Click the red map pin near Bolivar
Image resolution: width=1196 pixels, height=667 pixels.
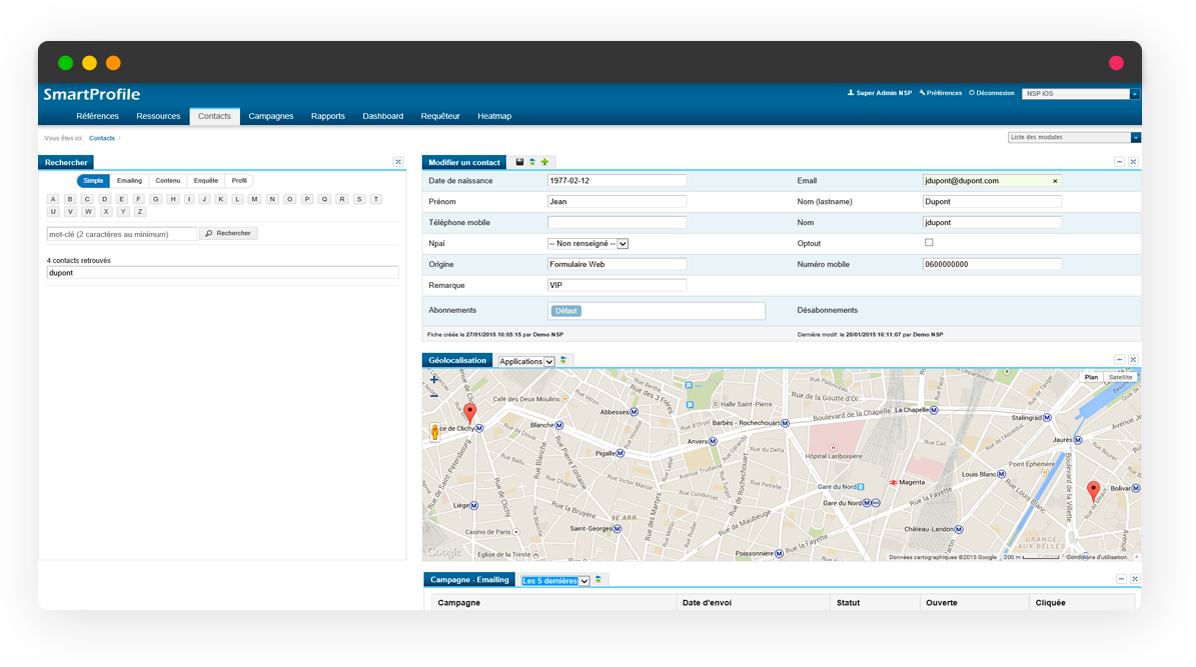click(x=1093, y=490)
